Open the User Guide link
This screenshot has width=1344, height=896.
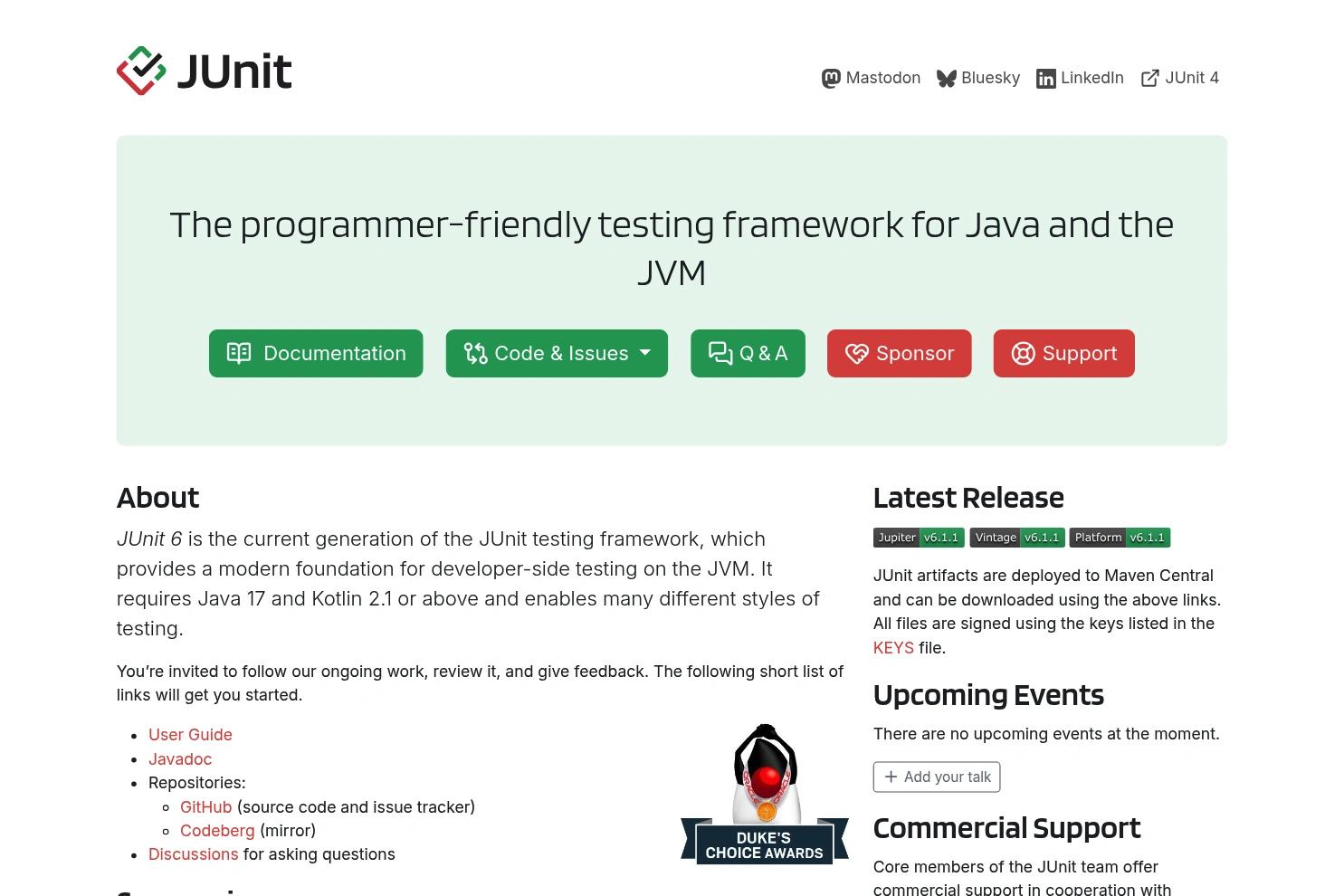point(190,735)
